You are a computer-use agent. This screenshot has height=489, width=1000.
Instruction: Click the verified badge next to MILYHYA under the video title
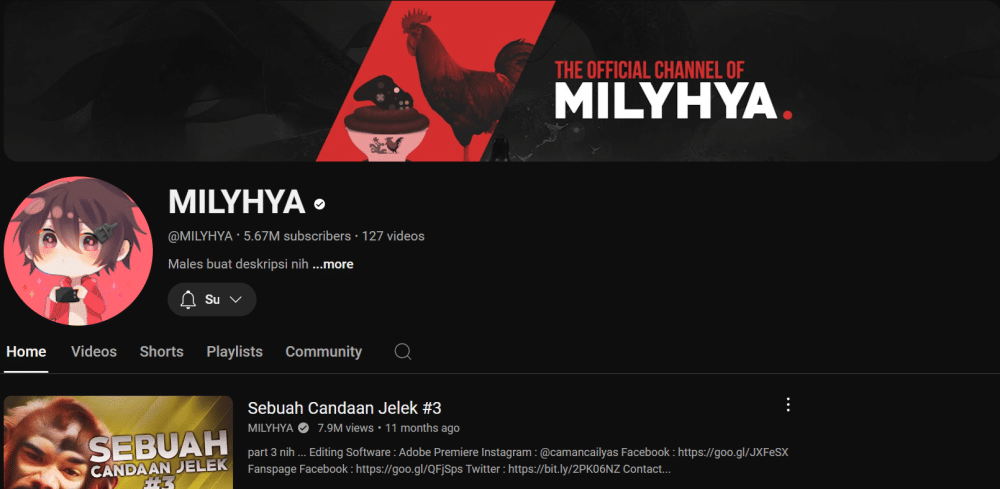coord(304,428)
